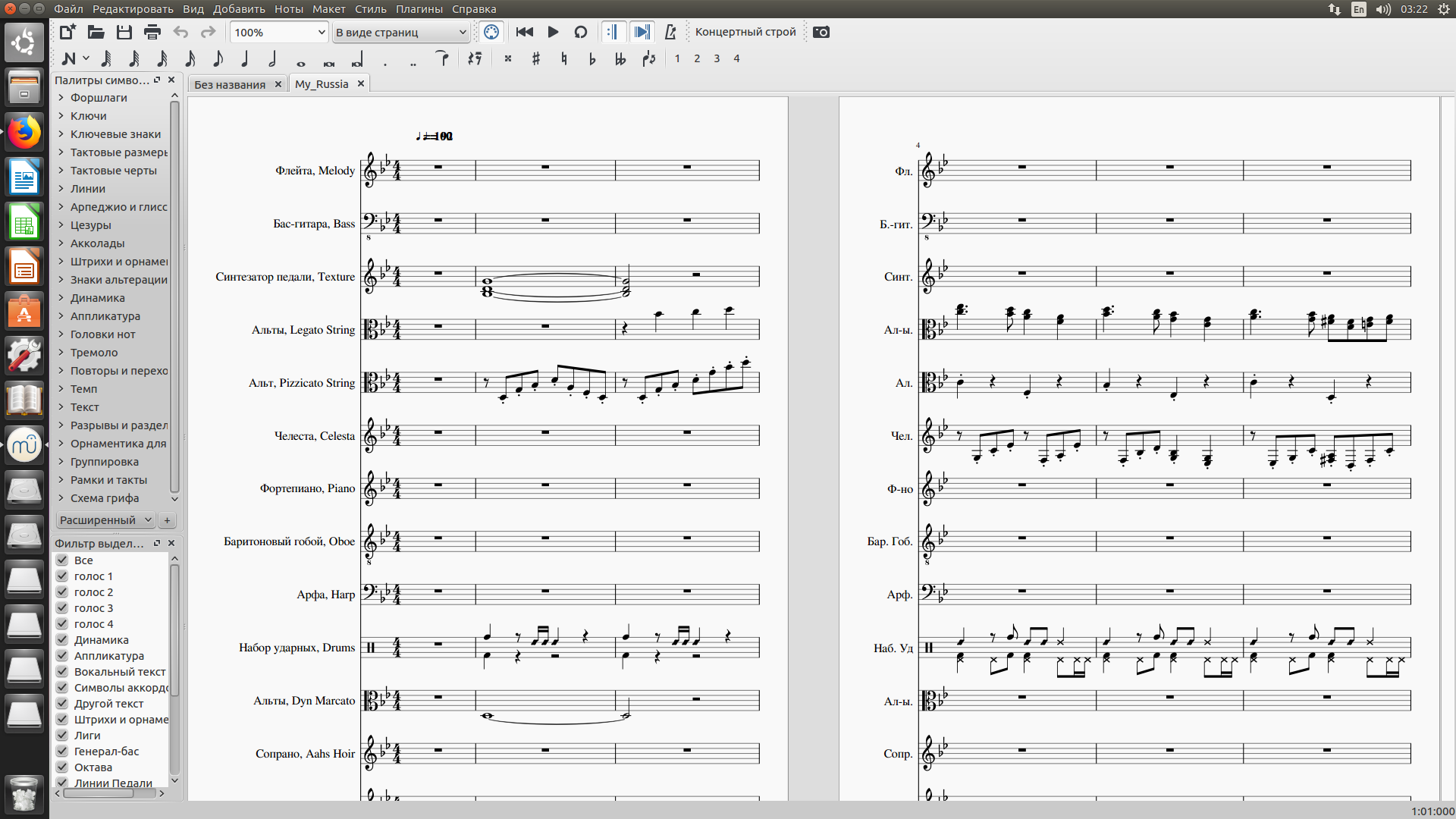The height and width of the screenshot is (819, 1456).
Task: Open the 'Ноты' menu
Action: click(288, 9)
